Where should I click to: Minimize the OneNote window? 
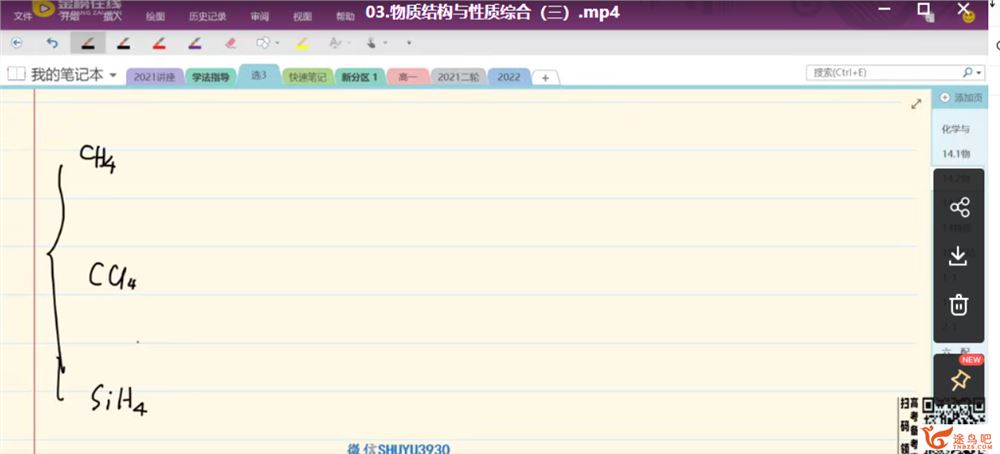pyautogui.click(x=884, y=8)
